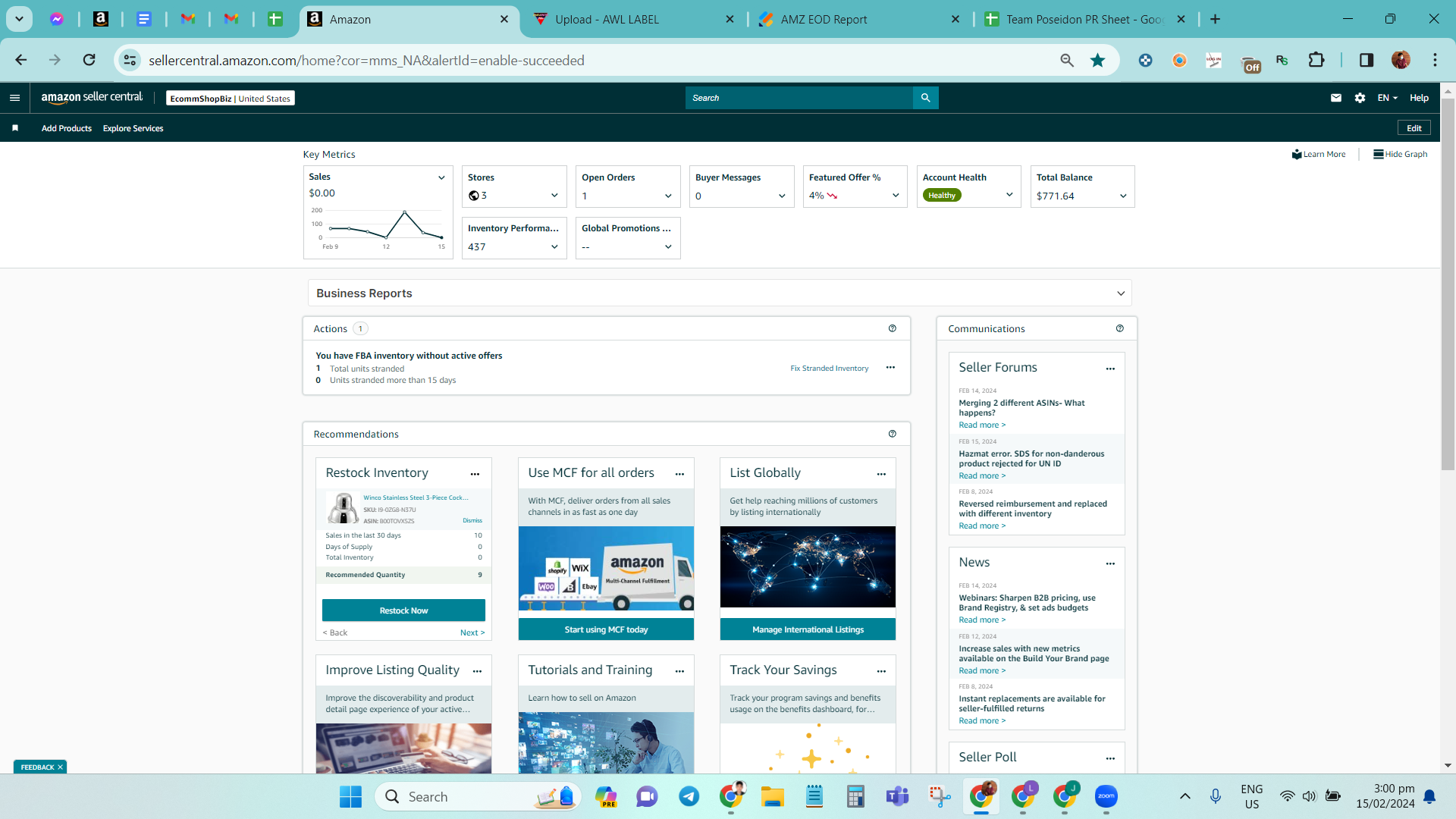Open the Tutorials and Training options menu
Viewport: 1456px width, 819px height.
coord(679,671)
